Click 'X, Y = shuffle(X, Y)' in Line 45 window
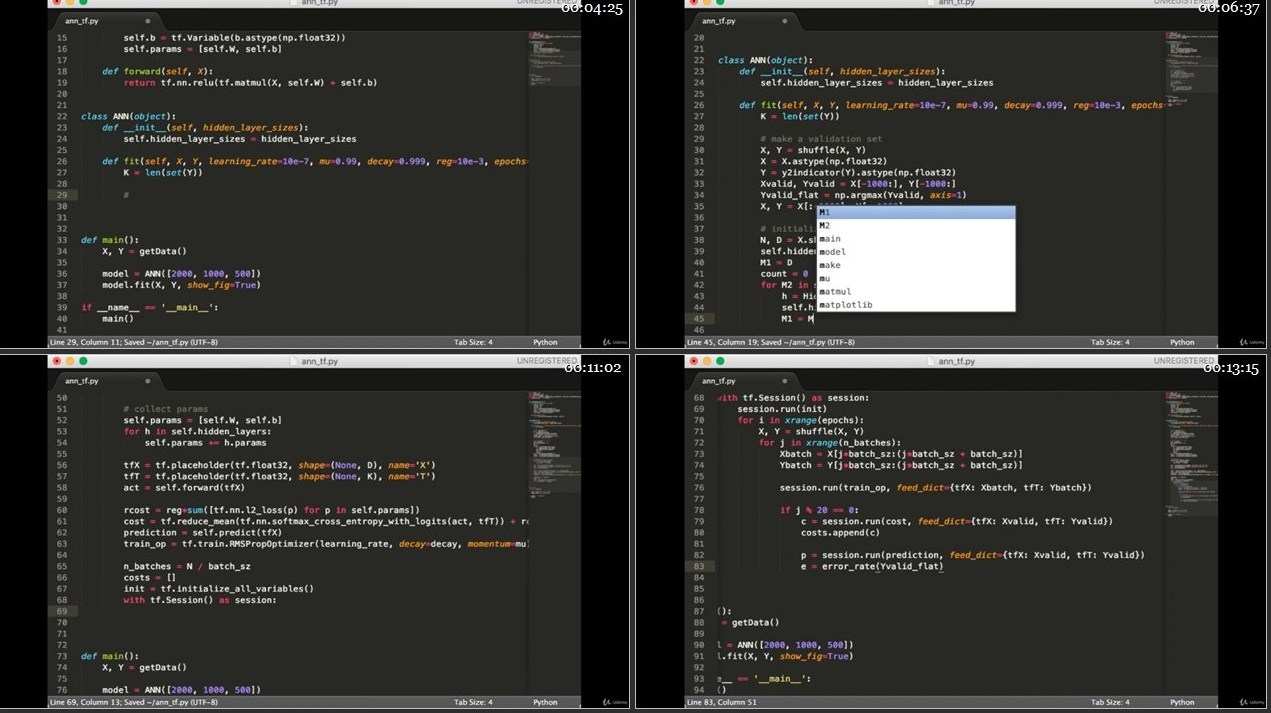The height and width of the screenshot is (713, 1271). tap(813, 150)
